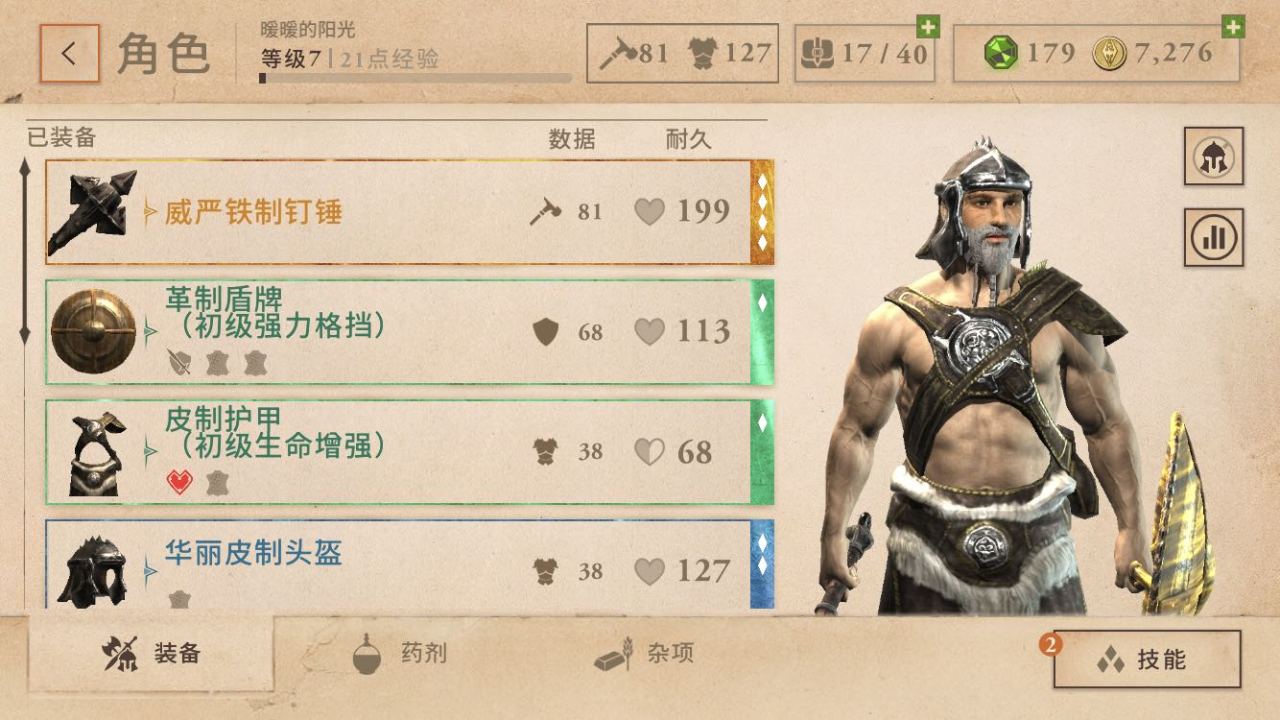
Task: Tap the iron mace weapon thumbnail
Action: 92,212
